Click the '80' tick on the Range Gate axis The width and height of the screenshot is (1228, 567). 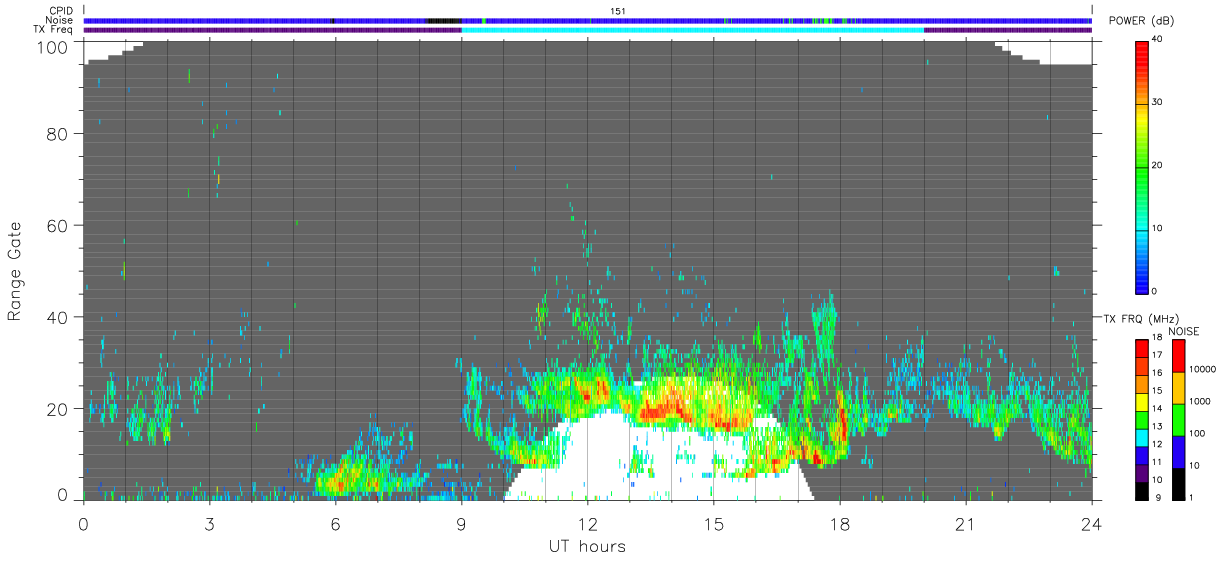59,134
